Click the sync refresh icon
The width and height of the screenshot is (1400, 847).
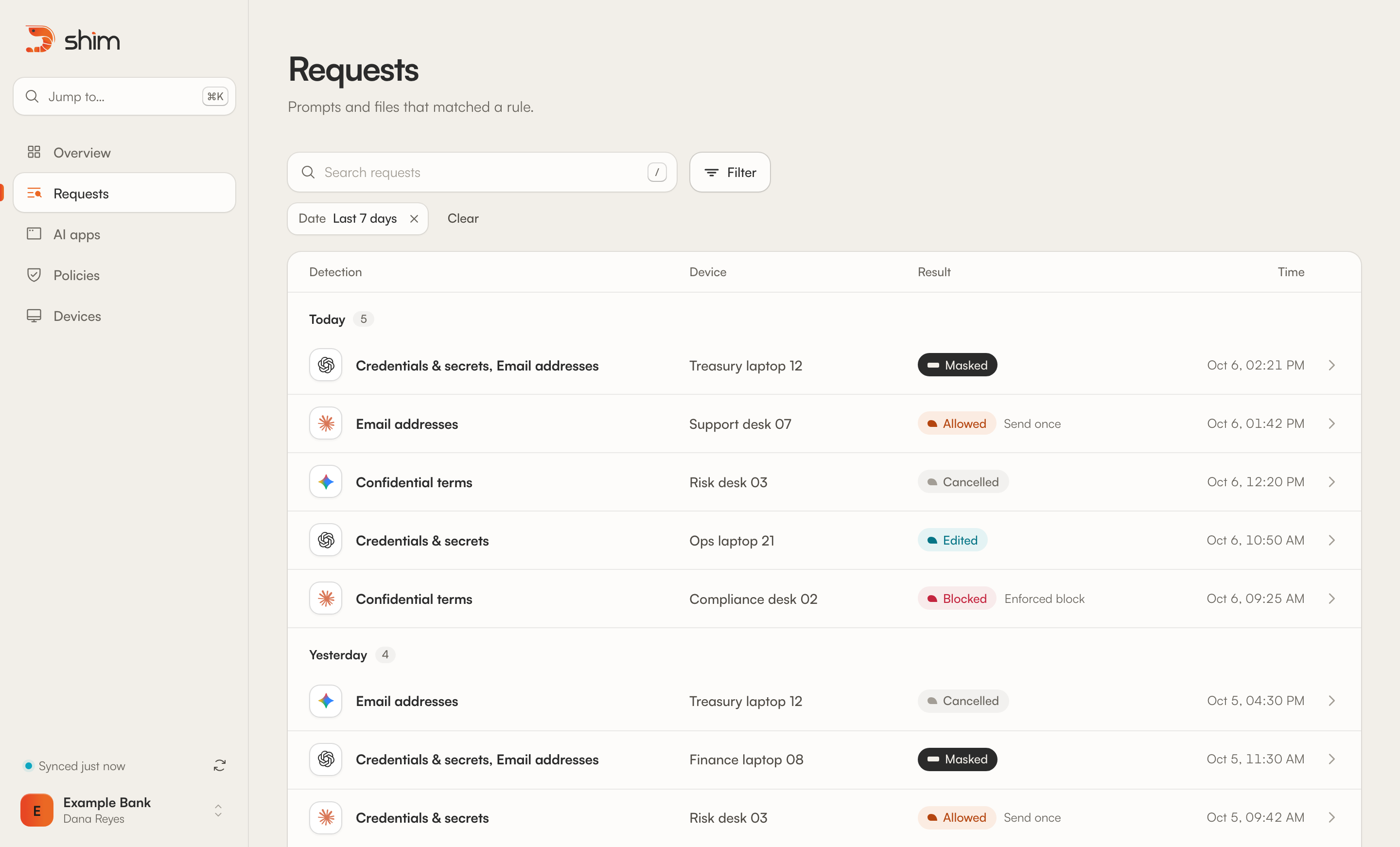219,766
